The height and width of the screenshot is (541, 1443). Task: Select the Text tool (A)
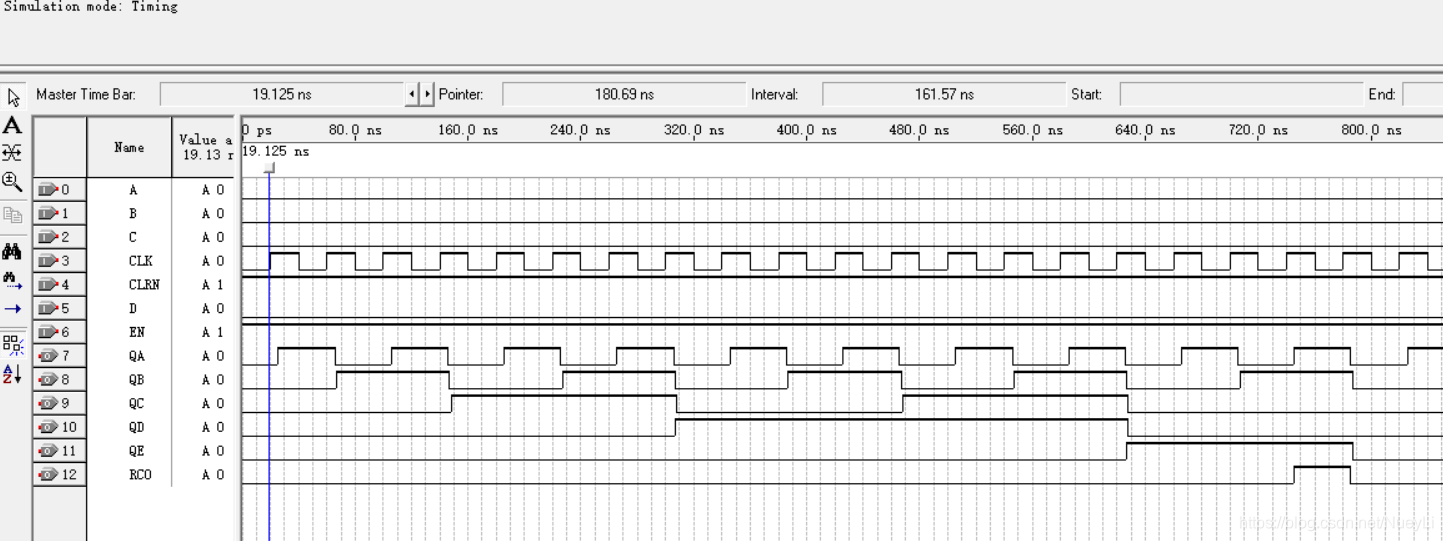coord(12,125)
